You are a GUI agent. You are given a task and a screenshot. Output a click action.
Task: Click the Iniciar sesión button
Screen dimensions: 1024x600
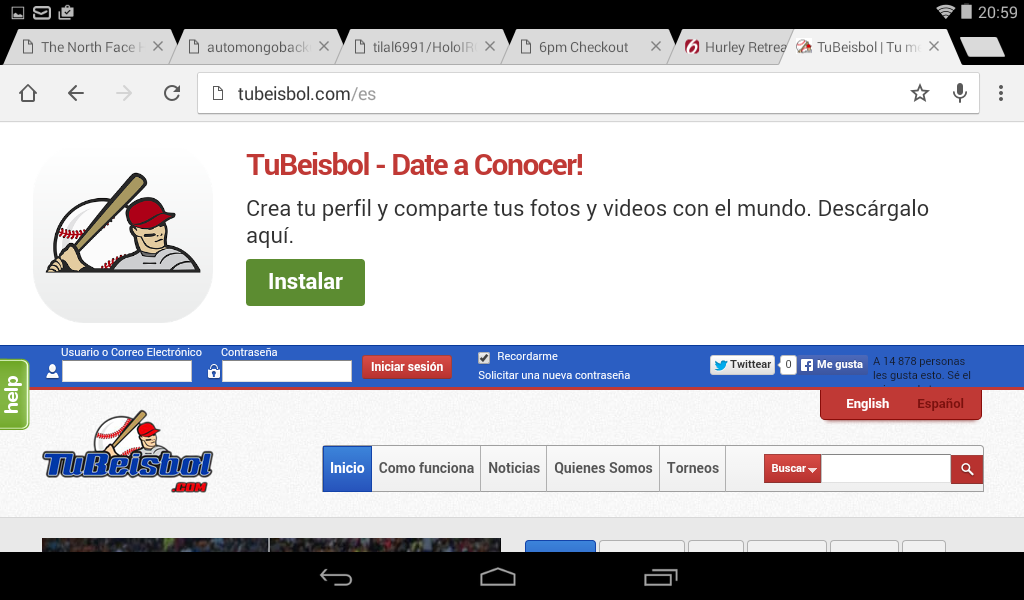click(407, 367)
